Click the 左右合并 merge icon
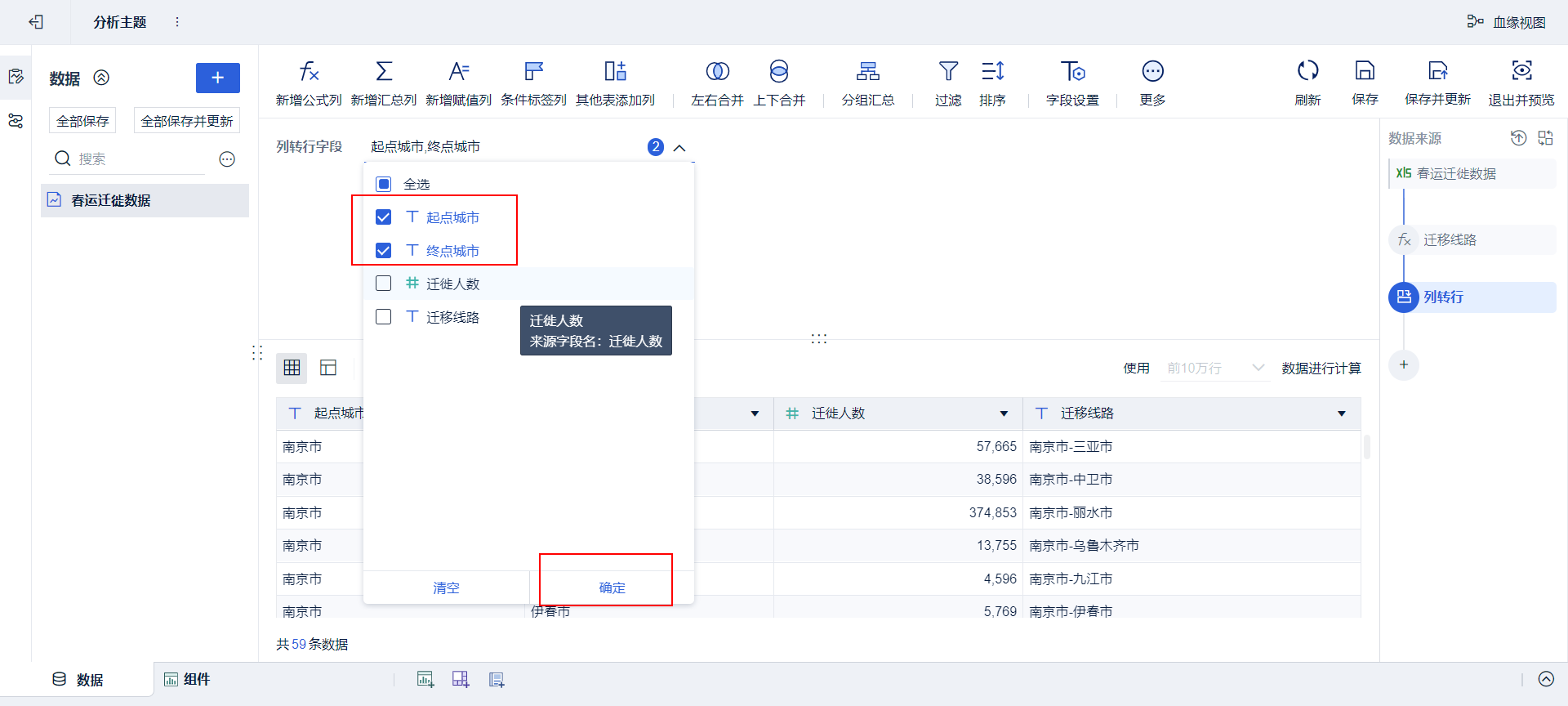The height and width of the screenshot is (706, 1568). click(x=717, y=72)
